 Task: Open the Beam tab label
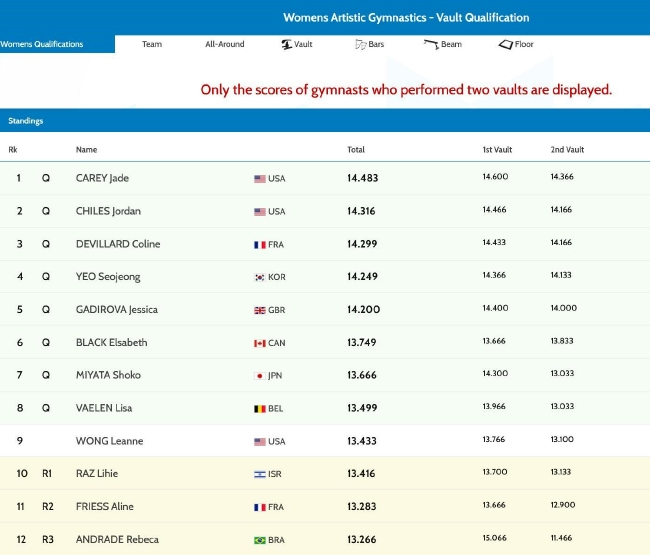pyautogui.click(x=451, y=44)
